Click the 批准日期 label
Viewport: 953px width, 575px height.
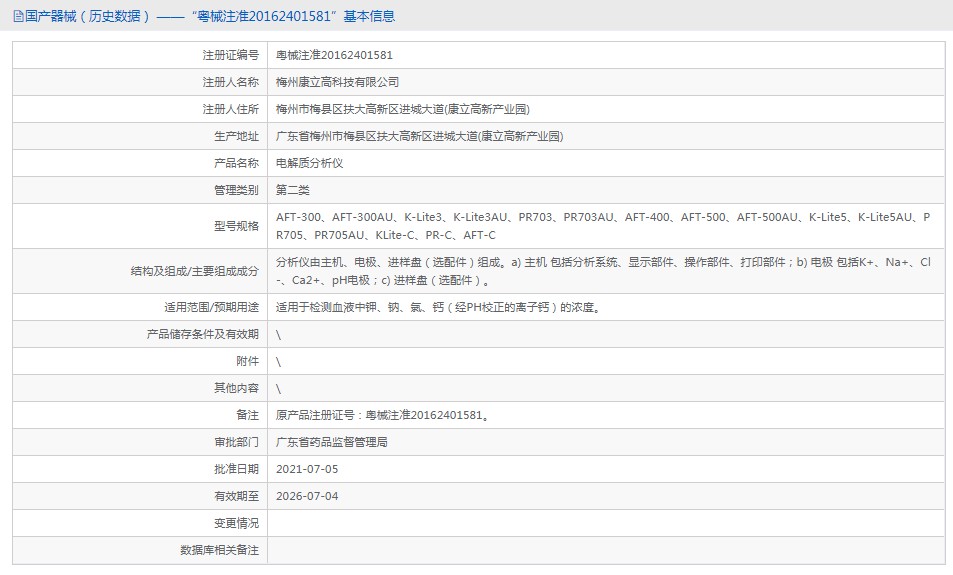click(236, 469)
